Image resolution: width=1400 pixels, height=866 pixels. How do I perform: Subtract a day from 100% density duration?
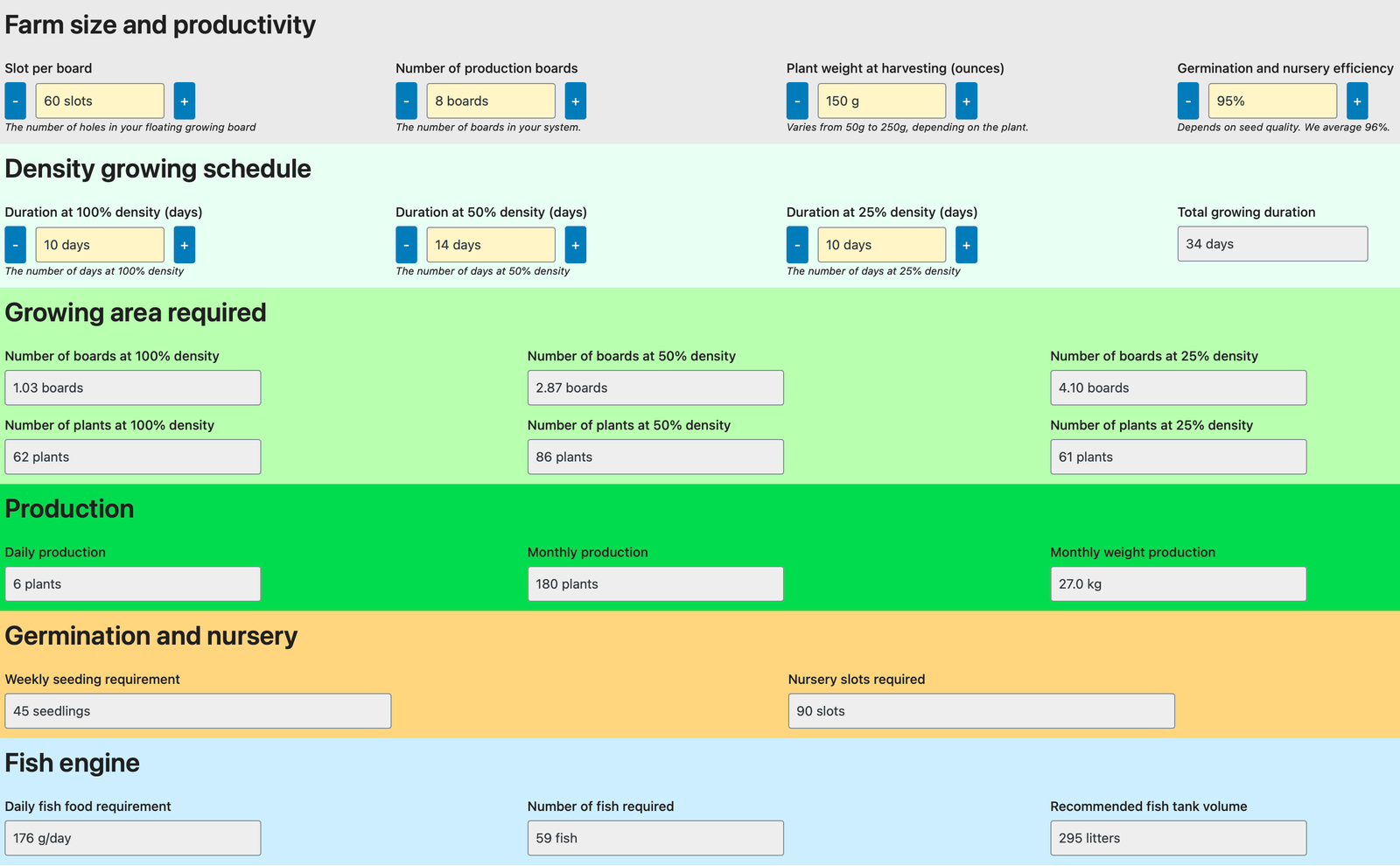point(16,245)
